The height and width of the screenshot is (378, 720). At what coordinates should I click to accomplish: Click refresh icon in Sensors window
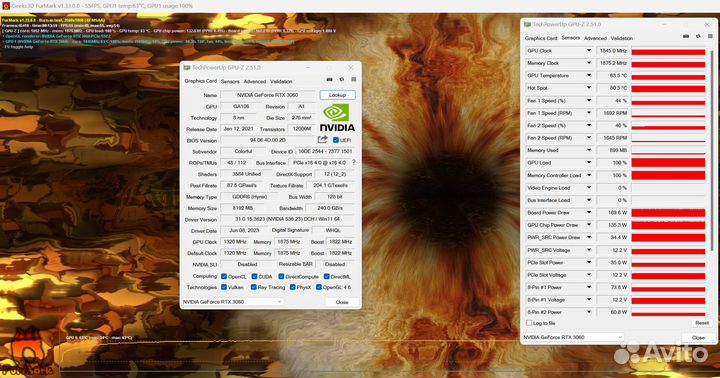pos(698,36)
